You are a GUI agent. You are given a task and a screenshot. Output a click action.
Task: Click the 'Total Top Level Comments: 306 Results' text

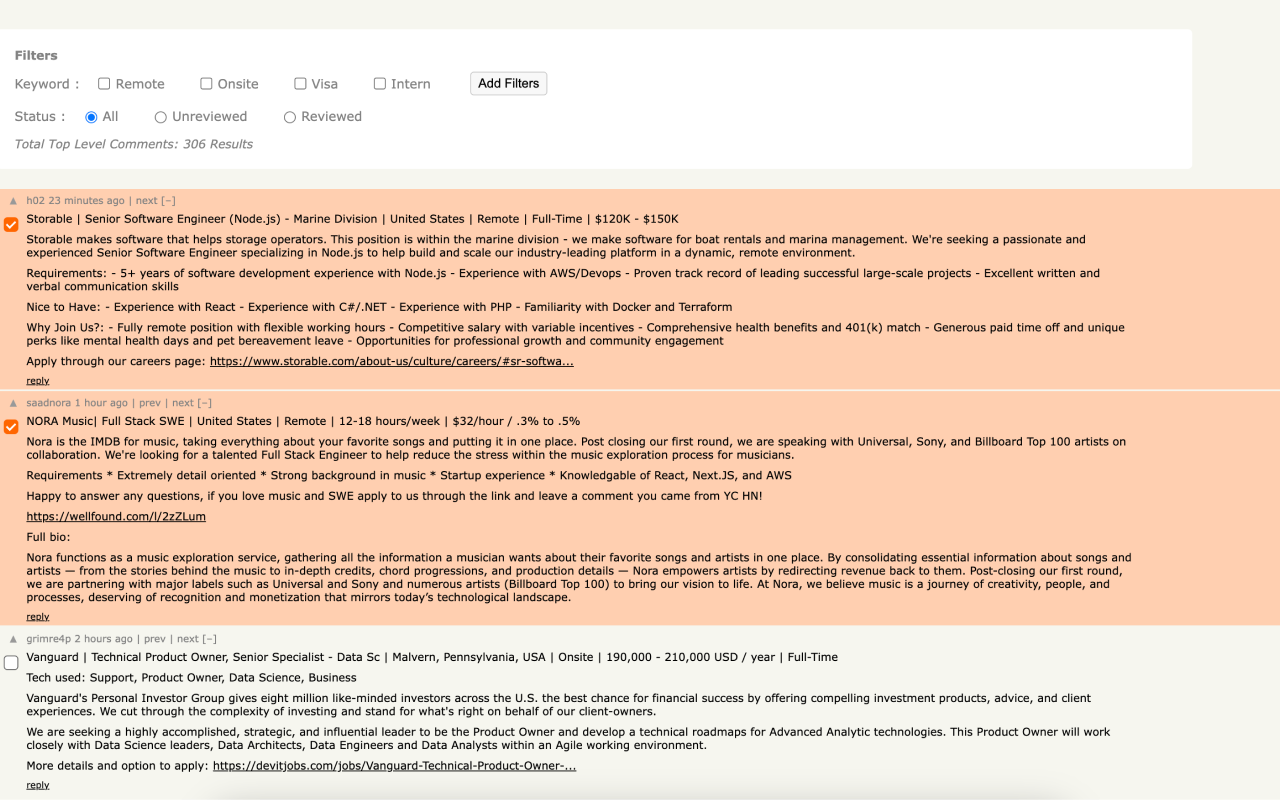134,144
